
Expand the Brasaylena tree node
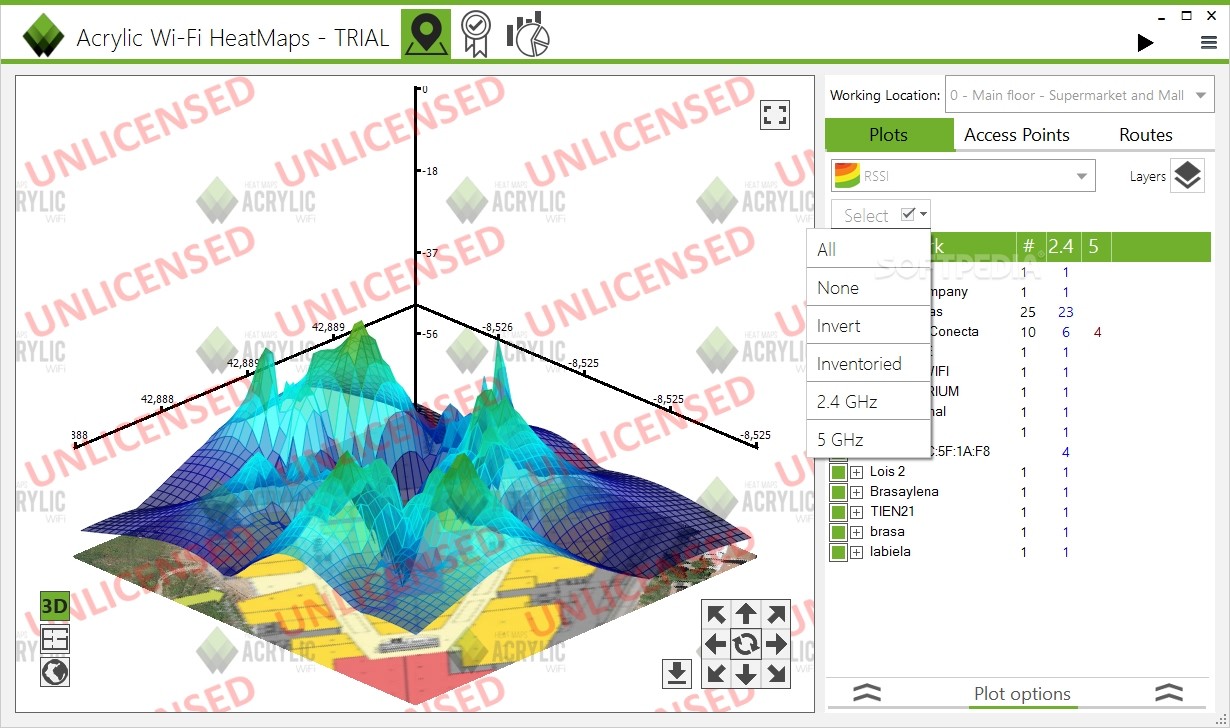click(x=857, y=492)
